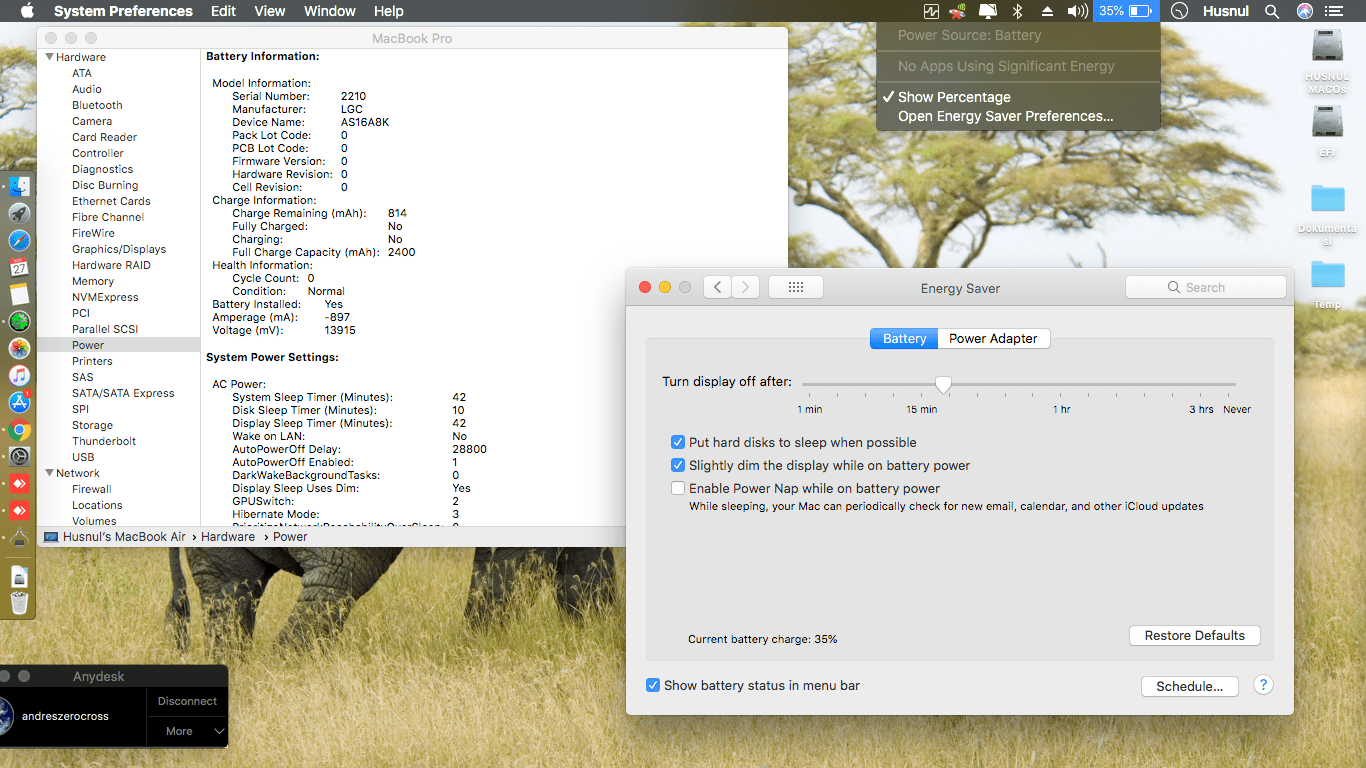This screenshot has width=1366, height=768.
Task: Click the activity graph icon in the menu bar
Action: [932, 11]
